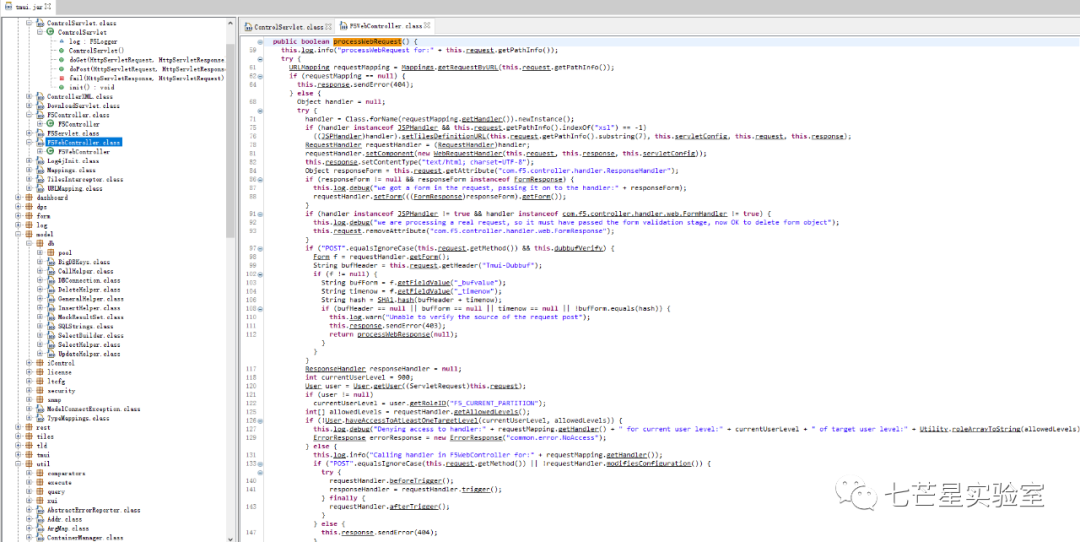Collapse the model package
Image resolution: width=1080 pixels, height=542 pixels.
19,234
